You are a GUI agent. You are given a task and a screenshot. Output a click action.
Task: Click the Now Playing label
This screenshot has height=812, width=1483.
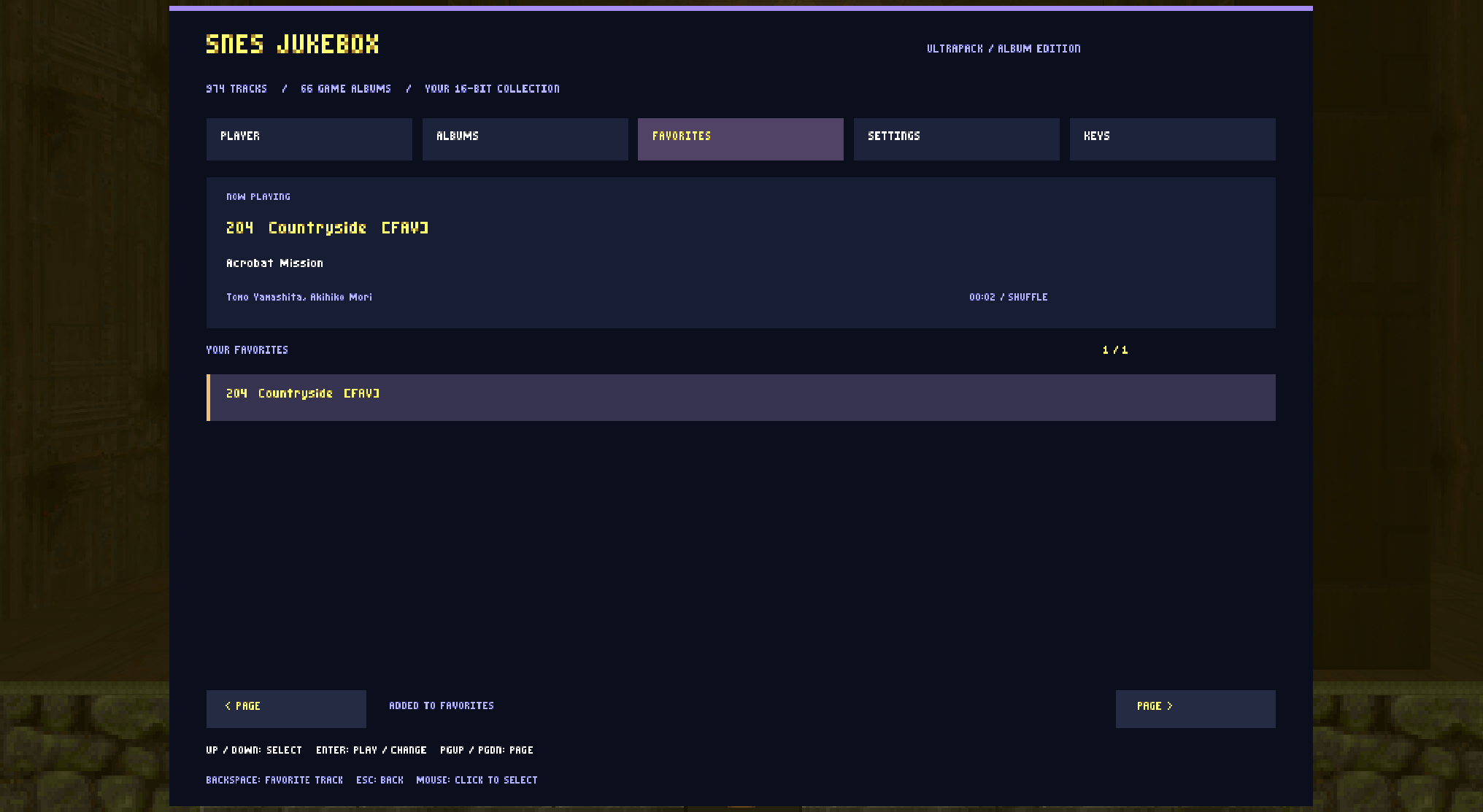(x=258, y=197)
